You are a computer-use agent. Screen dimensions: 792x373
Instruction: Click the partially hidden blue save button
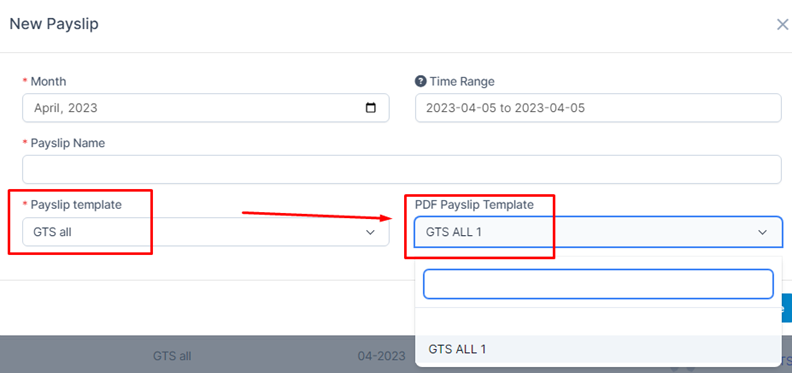pos(786,308)
